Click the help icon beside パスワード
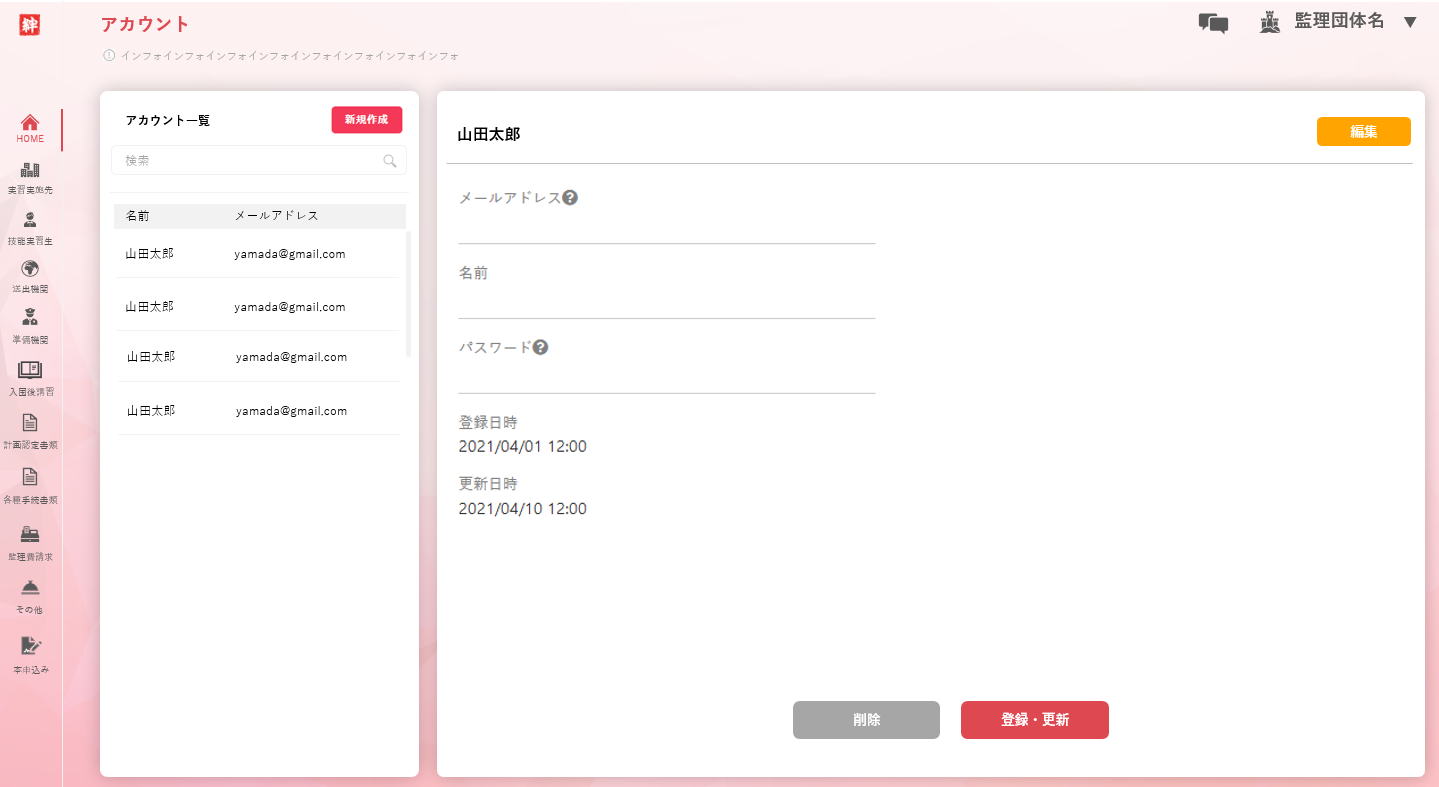 (540, 348)
